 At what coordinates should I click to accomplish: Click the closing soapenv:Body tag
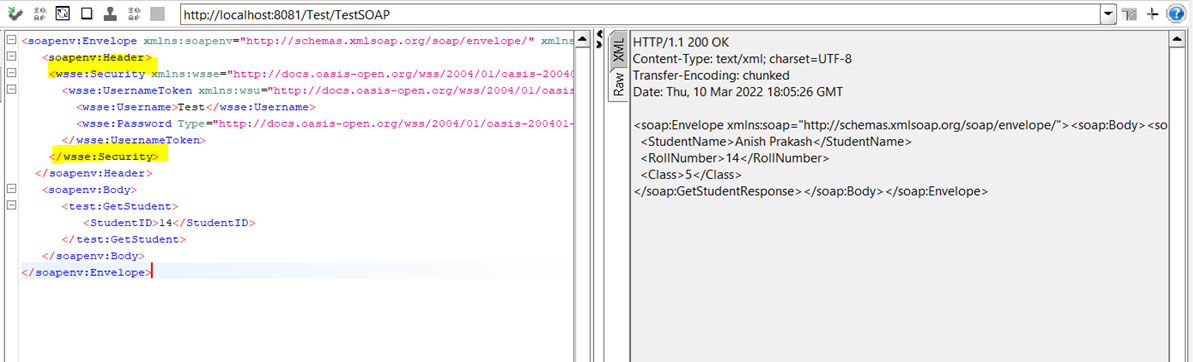pos(93,256)
